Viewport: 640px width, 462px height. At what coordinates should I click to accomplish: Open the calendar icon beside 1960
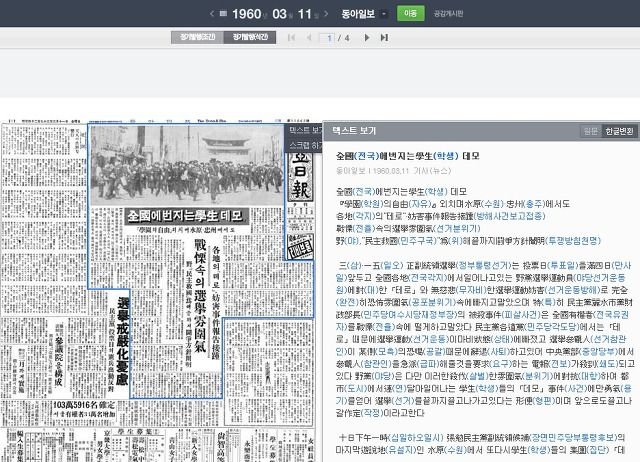[223, 13]
